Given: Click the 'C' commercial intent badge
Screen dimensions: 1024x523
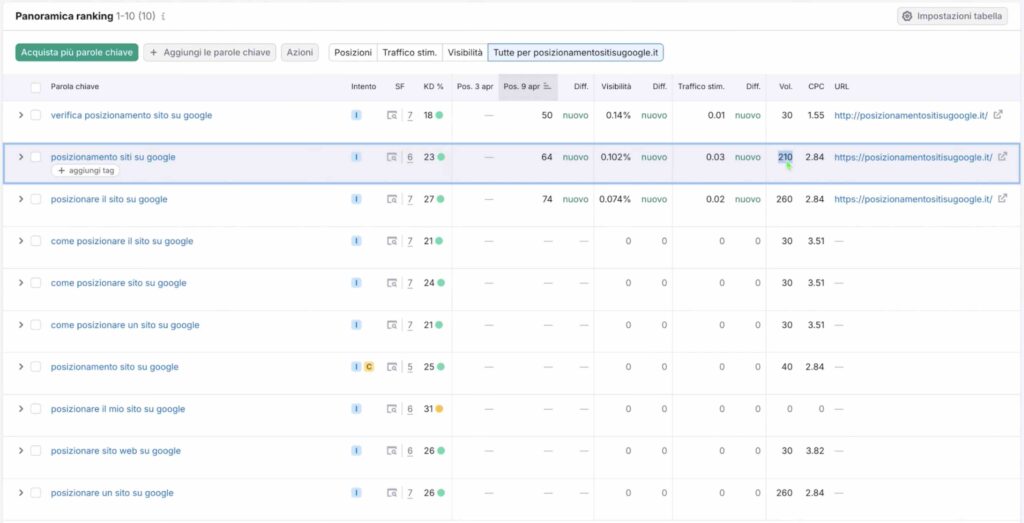Looking at the screenshot, I should click(369, 367).
